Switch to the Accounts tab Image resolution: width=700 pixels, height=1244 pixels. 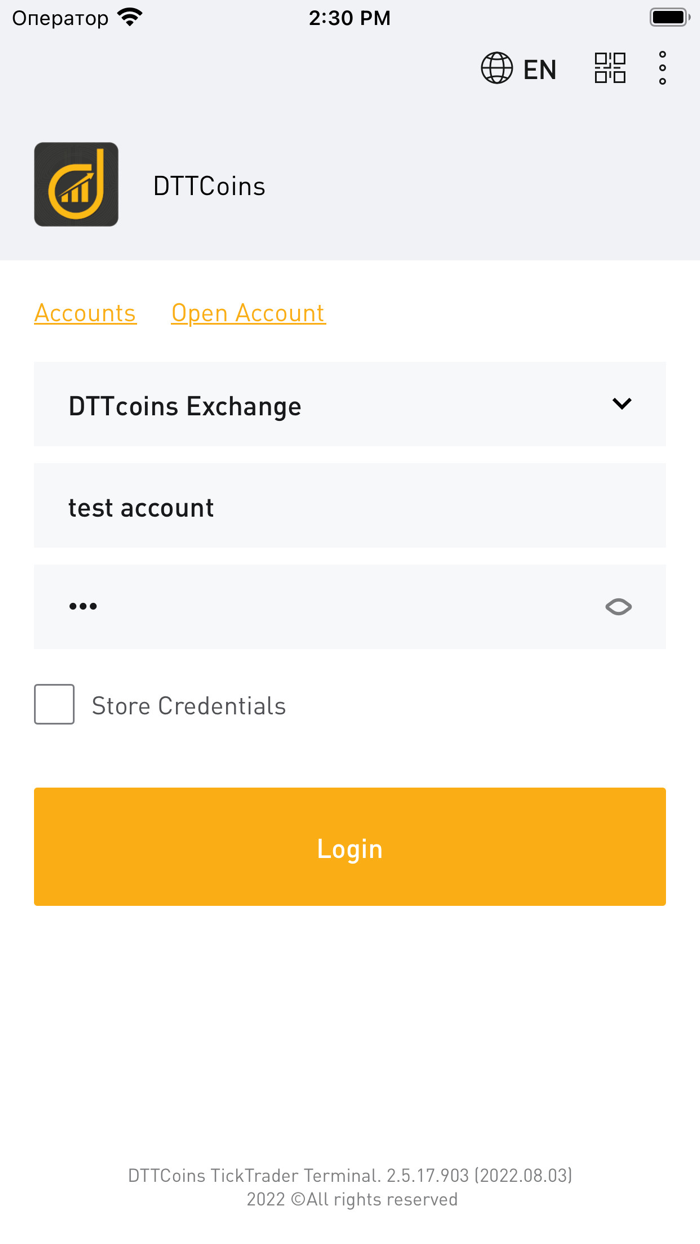pos(85,313)
